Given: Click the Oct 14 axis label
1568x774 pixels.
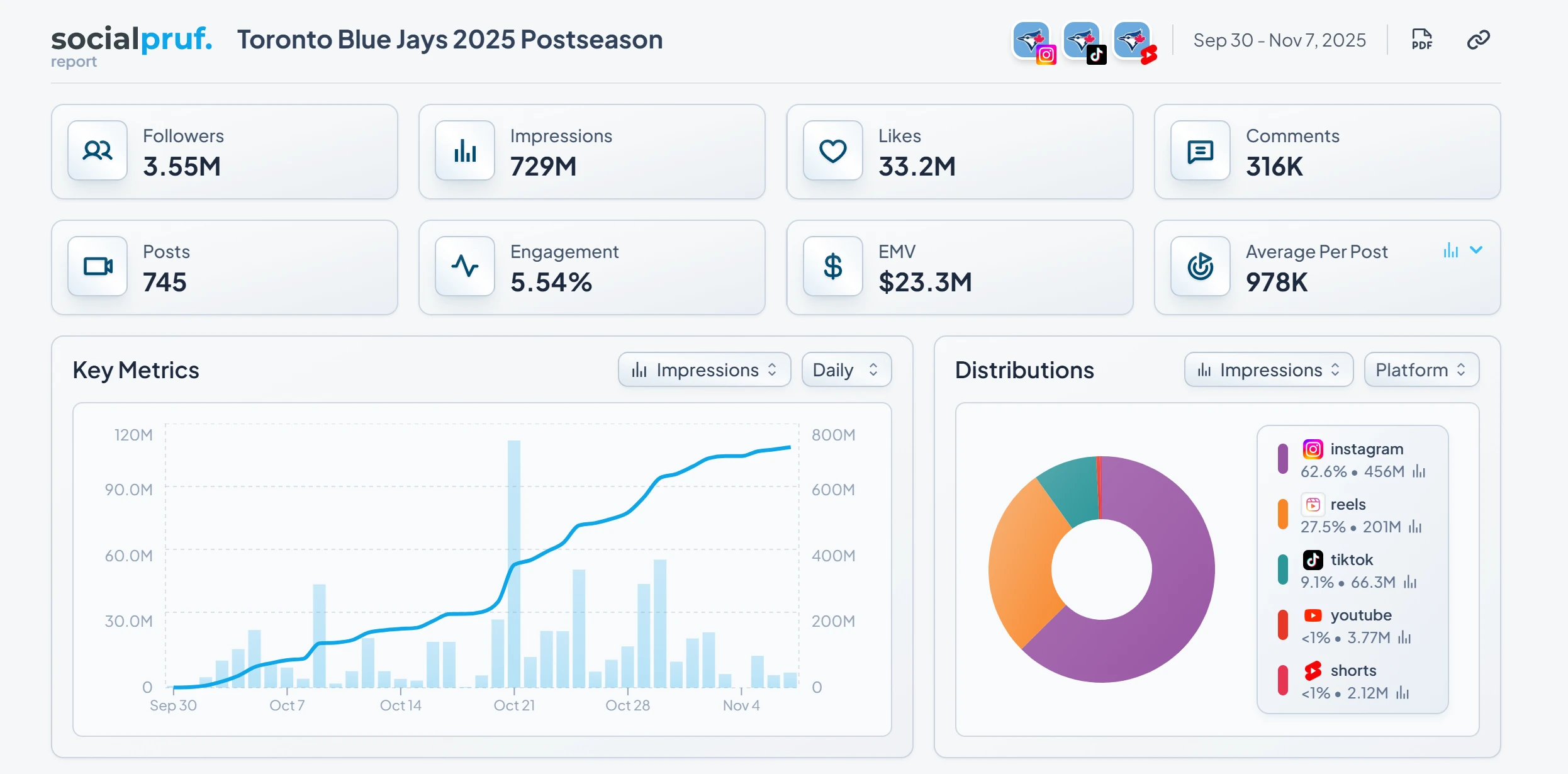Looking at the screenshot, I should [400, 705].
